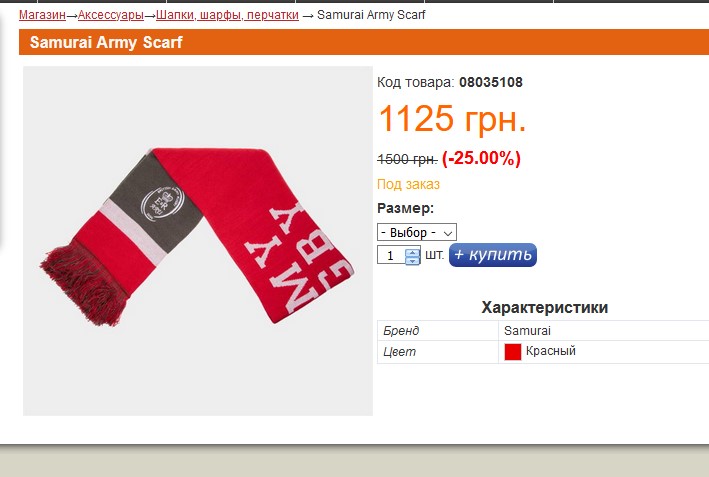Screen dimensions: 709x477
Task: Open Шапки, шарфы, перчатки breadcrumb link
Action: [227, 15]
